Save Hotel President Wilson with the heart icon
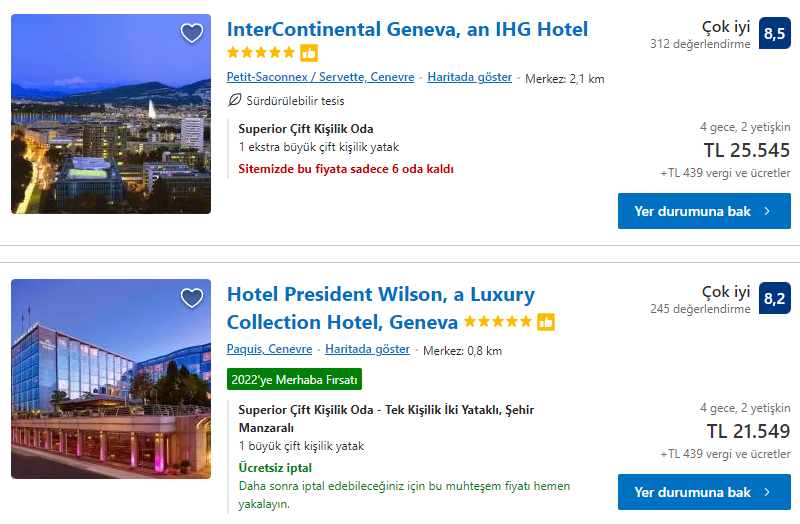The width and height of the screenshot is (800, 524). (x=192, y=298)
